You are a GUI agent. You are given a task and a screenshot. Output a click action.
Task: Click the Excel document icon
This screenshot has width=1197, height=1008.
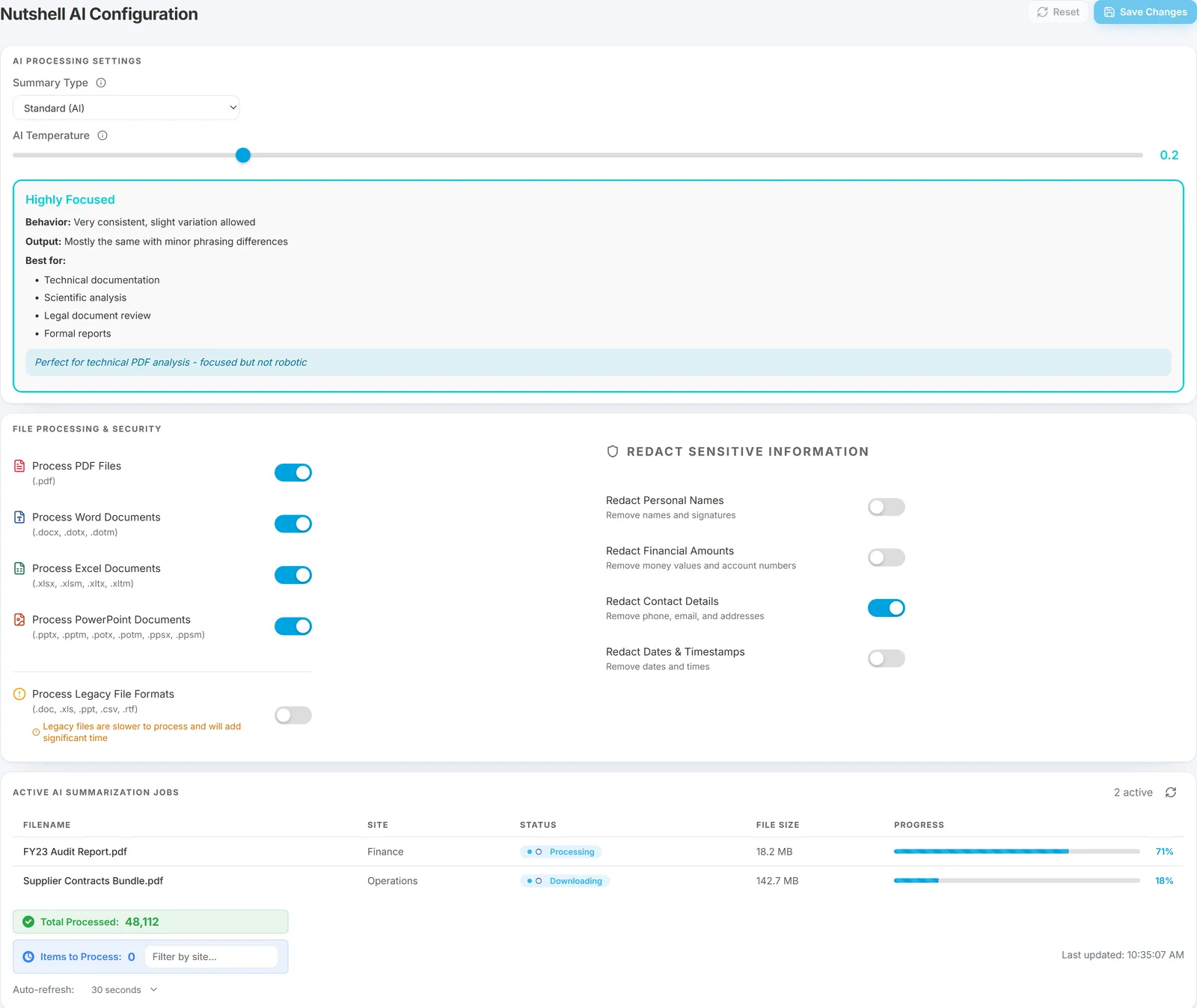pos(19,568)
